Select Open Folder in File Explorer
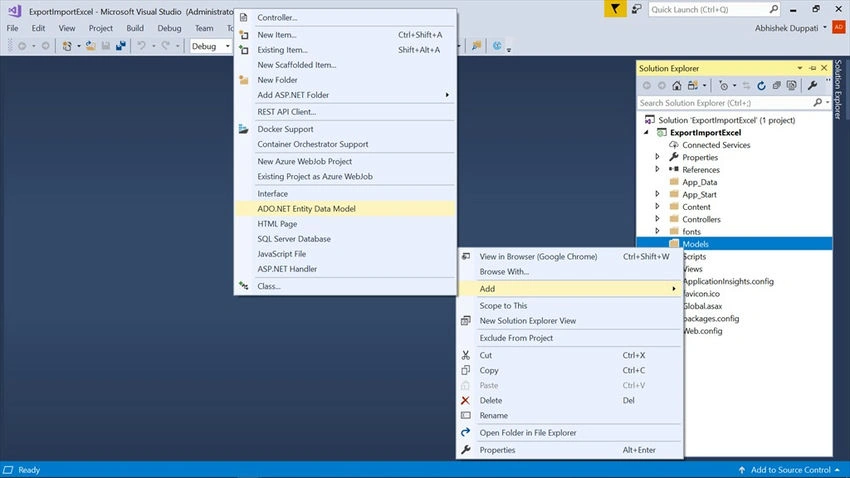This screenshot has width=850, height=478. point(569,433)
